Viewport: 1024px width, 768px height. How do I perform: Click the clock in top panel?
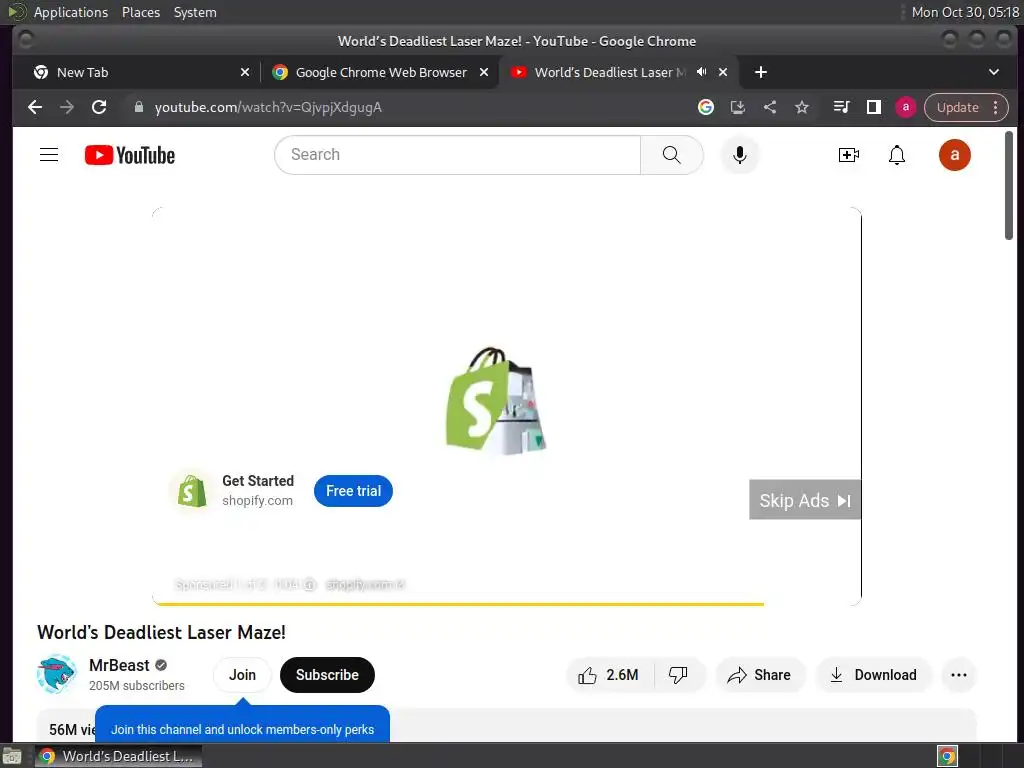coord(965,12)
